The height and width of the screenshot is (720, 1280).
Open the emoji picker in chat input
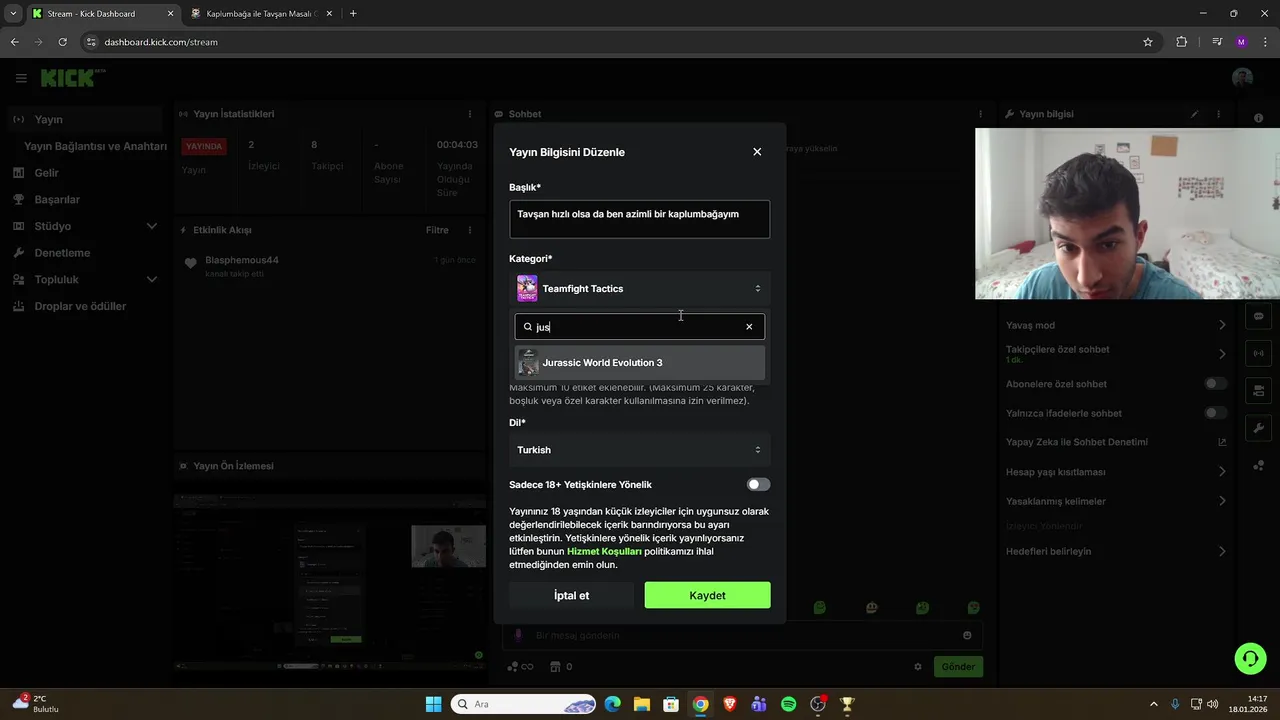coord(967,635)
